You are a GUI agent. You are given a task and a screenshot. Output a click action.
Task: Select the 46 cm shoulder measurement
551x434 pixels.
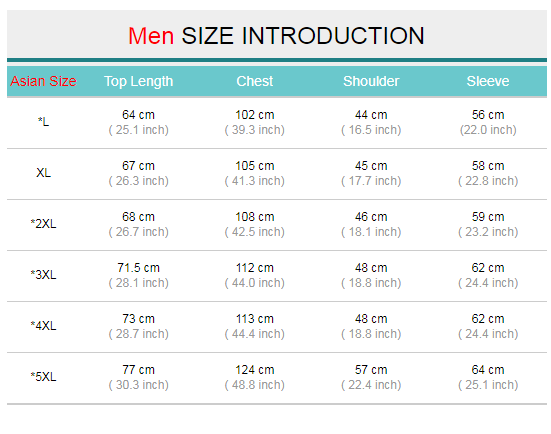click(x=371, y=216)
